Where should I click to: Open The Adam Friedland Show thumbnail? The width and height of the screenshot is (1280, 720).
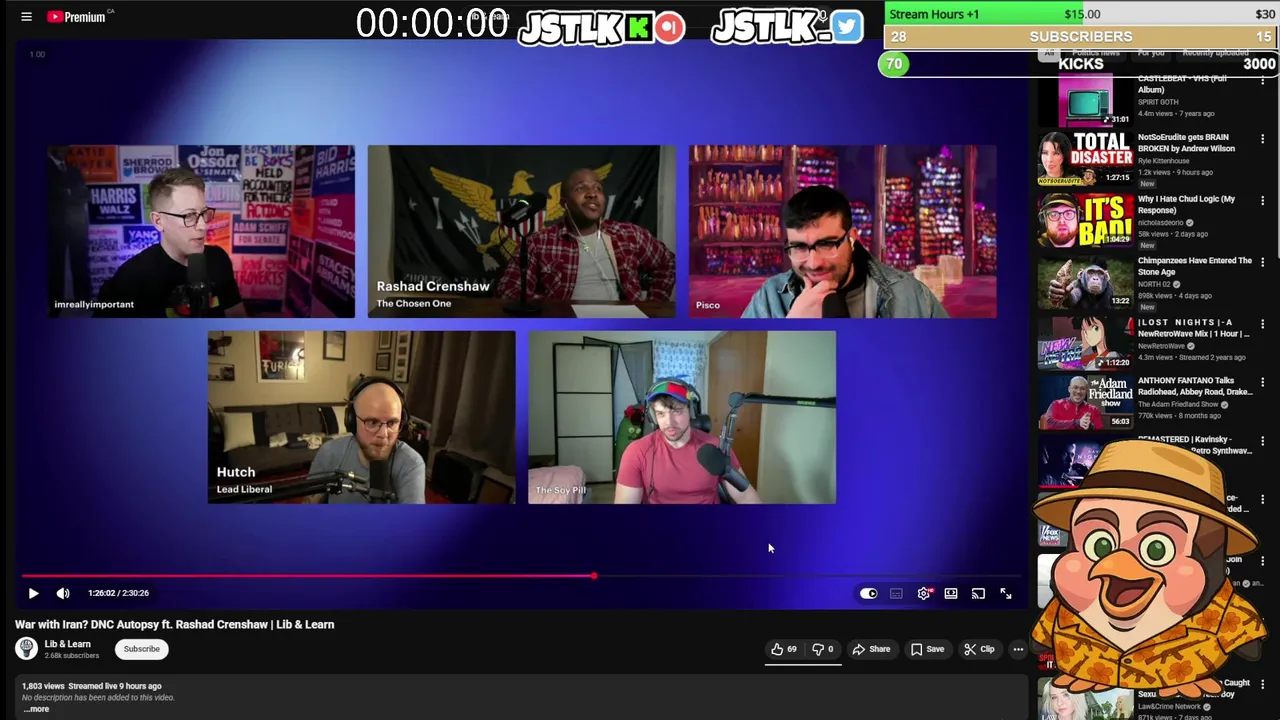tap(1085, 402)
